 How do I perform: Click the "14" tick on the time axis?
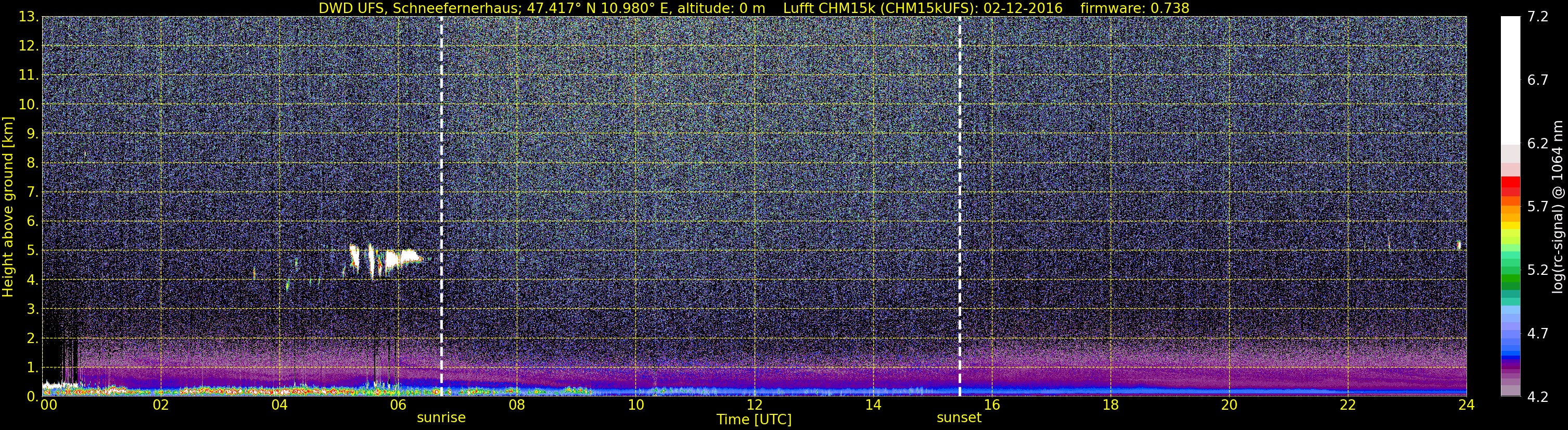[873, 406]
